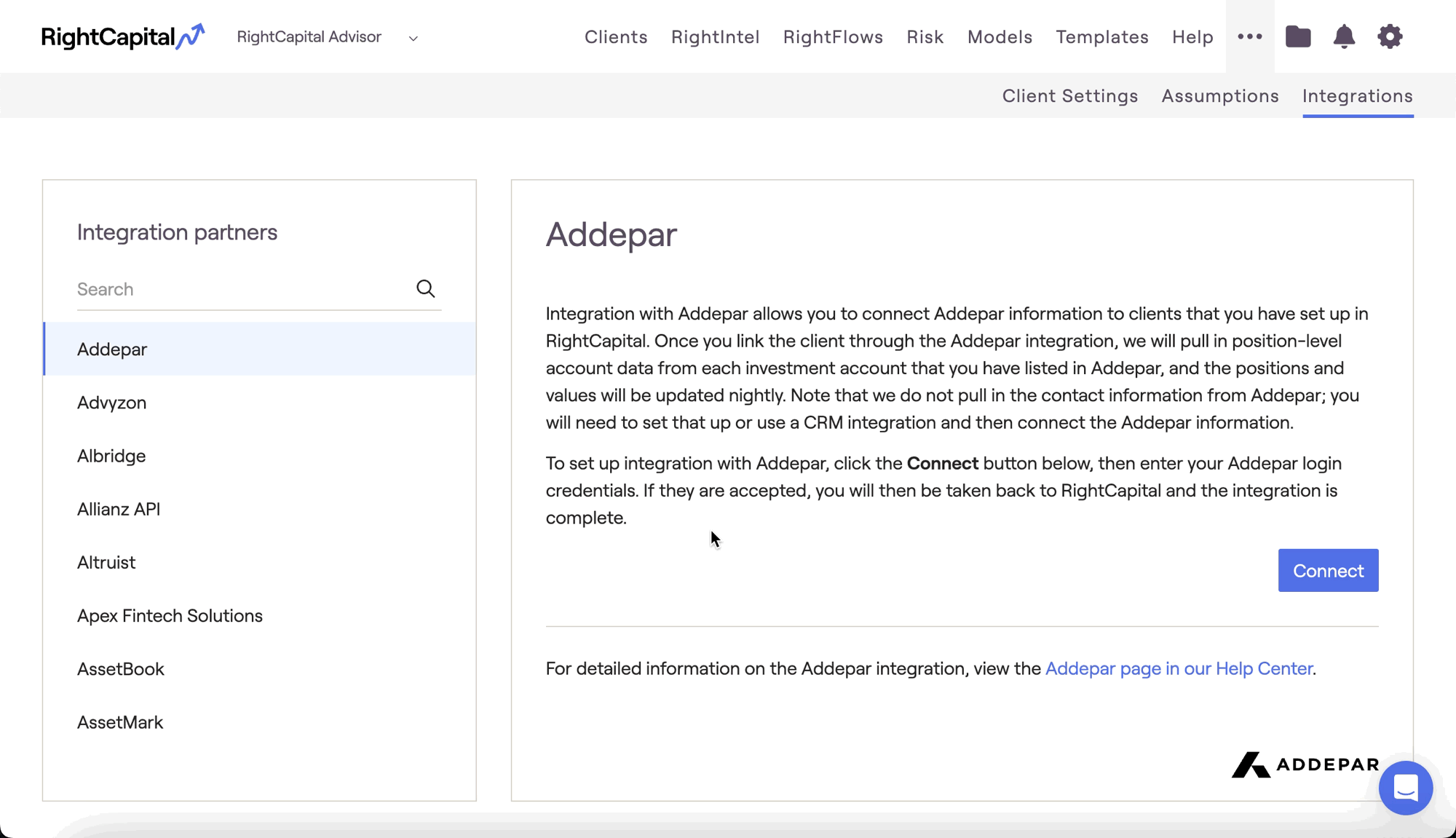Screen dimensions: 1456x838
Task: Open the settings gear icon
Action: pyautogui.click(x=1390, y=36)
